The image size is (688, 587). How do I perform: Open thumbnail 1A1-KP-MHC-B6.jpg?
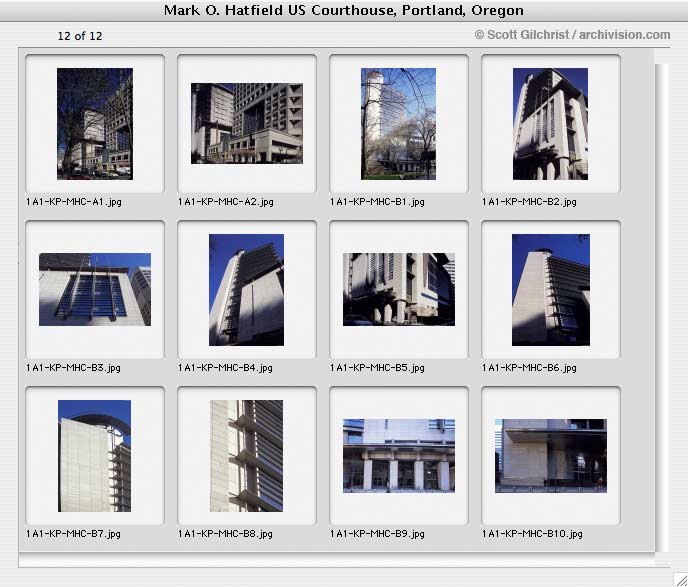coord(551,290)
